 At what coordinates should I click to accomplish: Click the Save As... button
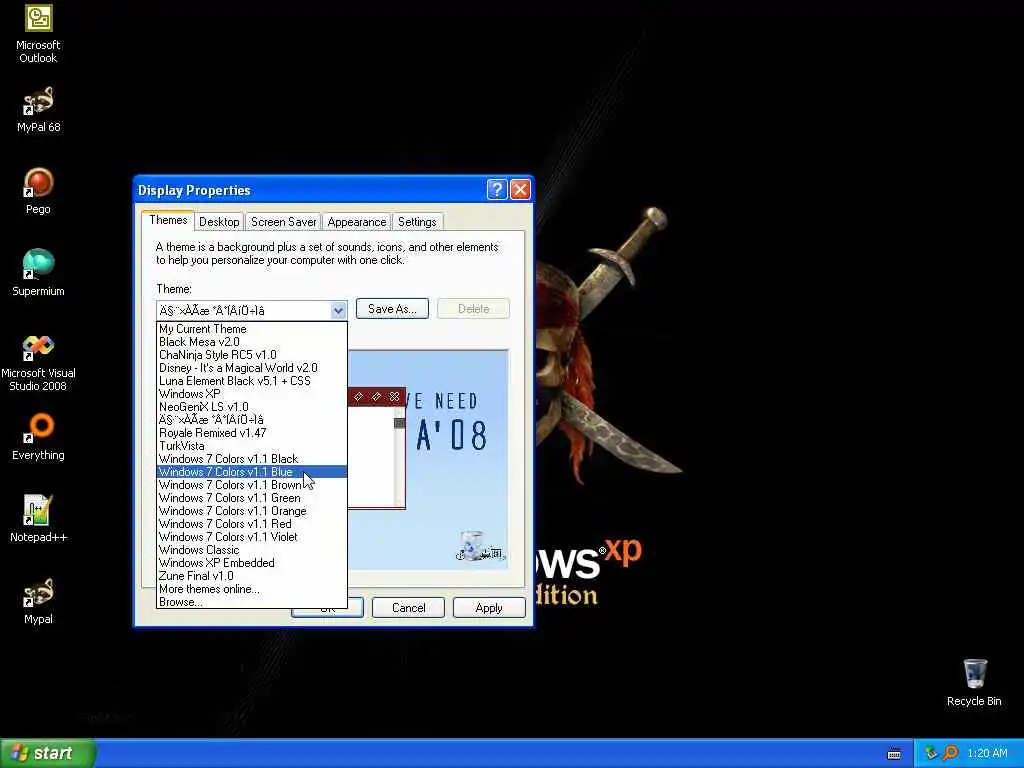(392, 309)
